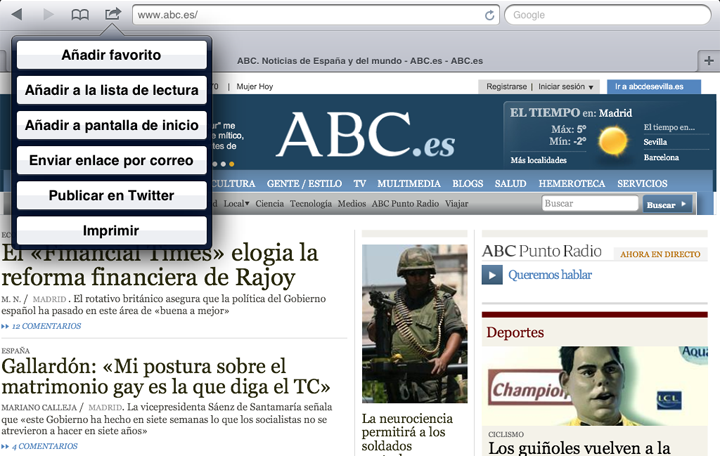Tap the Safari back arrow
This screenshot has height=456, width=720.
pos(17,15)
